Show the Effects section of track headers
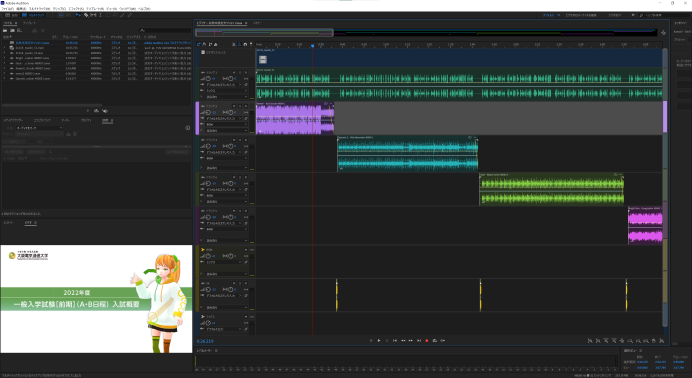The image size is (692, 378). coord(204,44)
